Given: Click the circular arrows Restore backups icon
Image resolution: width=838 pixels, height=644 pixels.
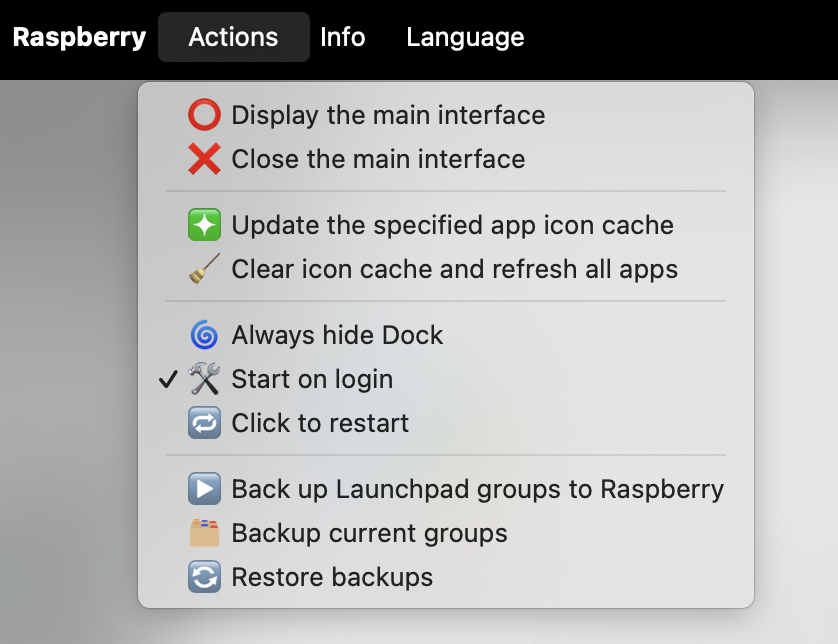Looking at the screenshot, I should click(x=204, y=577).
